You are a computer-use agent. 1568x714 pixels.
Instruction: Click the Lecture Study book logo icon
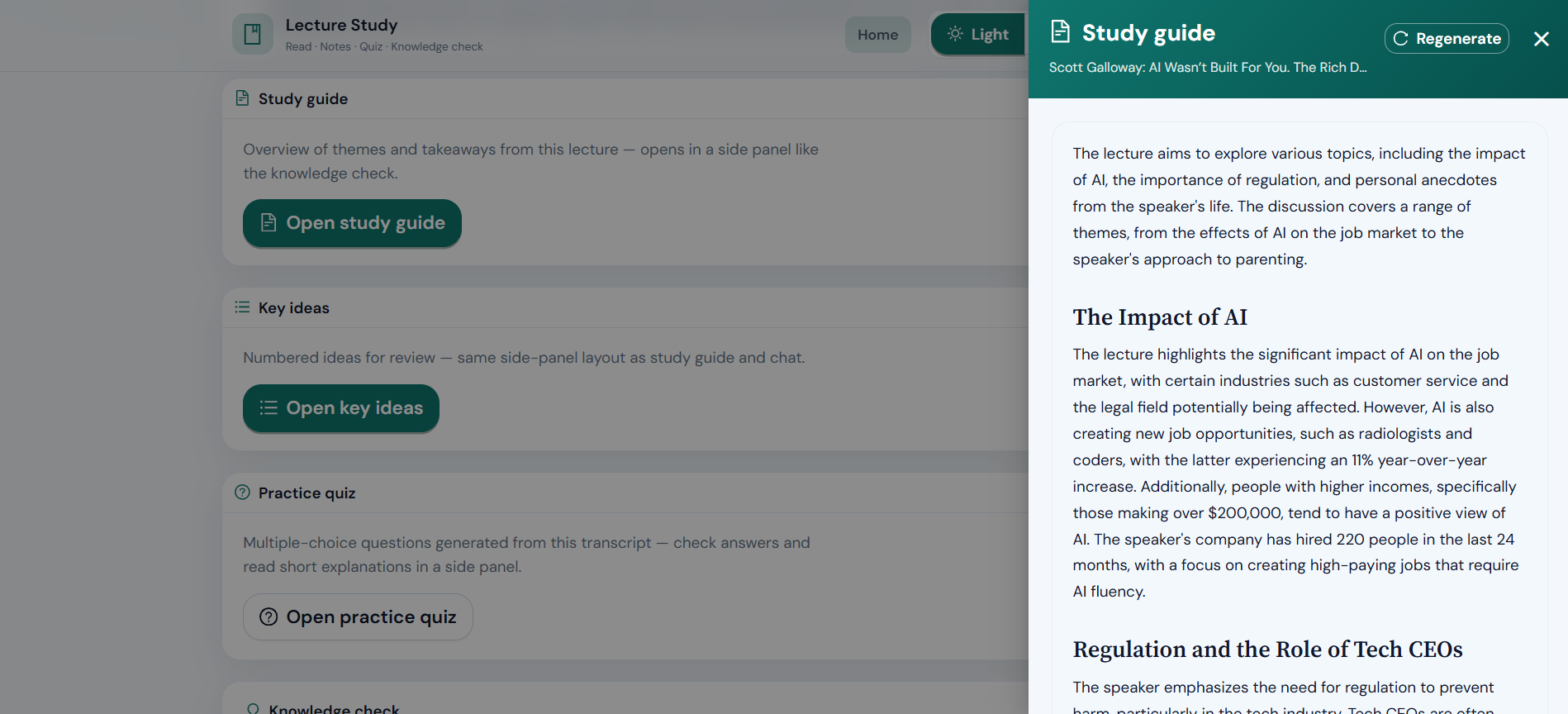pyautogui.click(x=253, y=34)
